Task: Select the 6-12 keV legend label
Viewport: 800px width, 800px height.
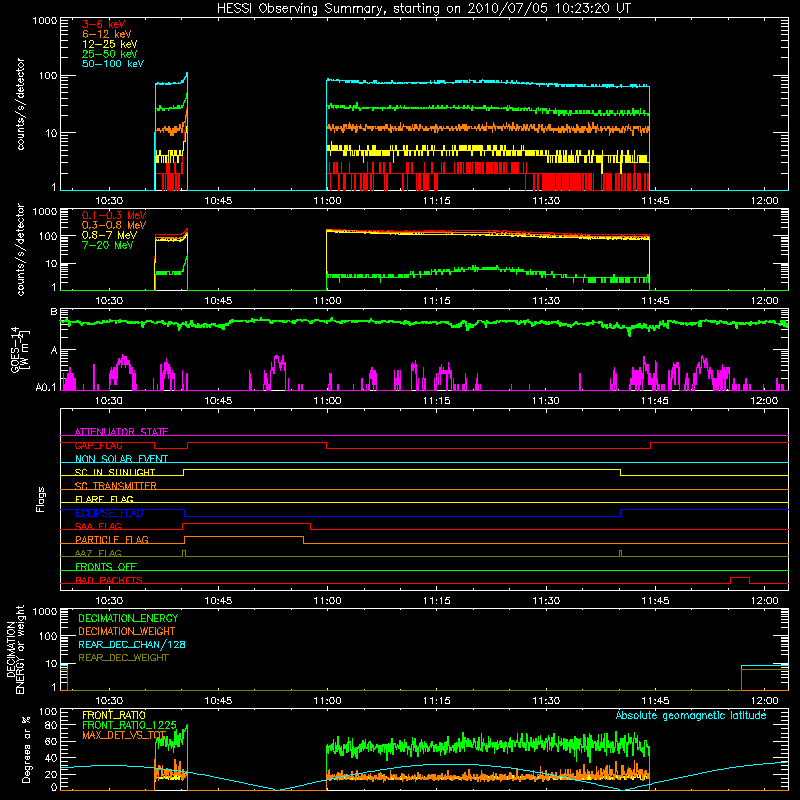Action: (x=107, y=34)
